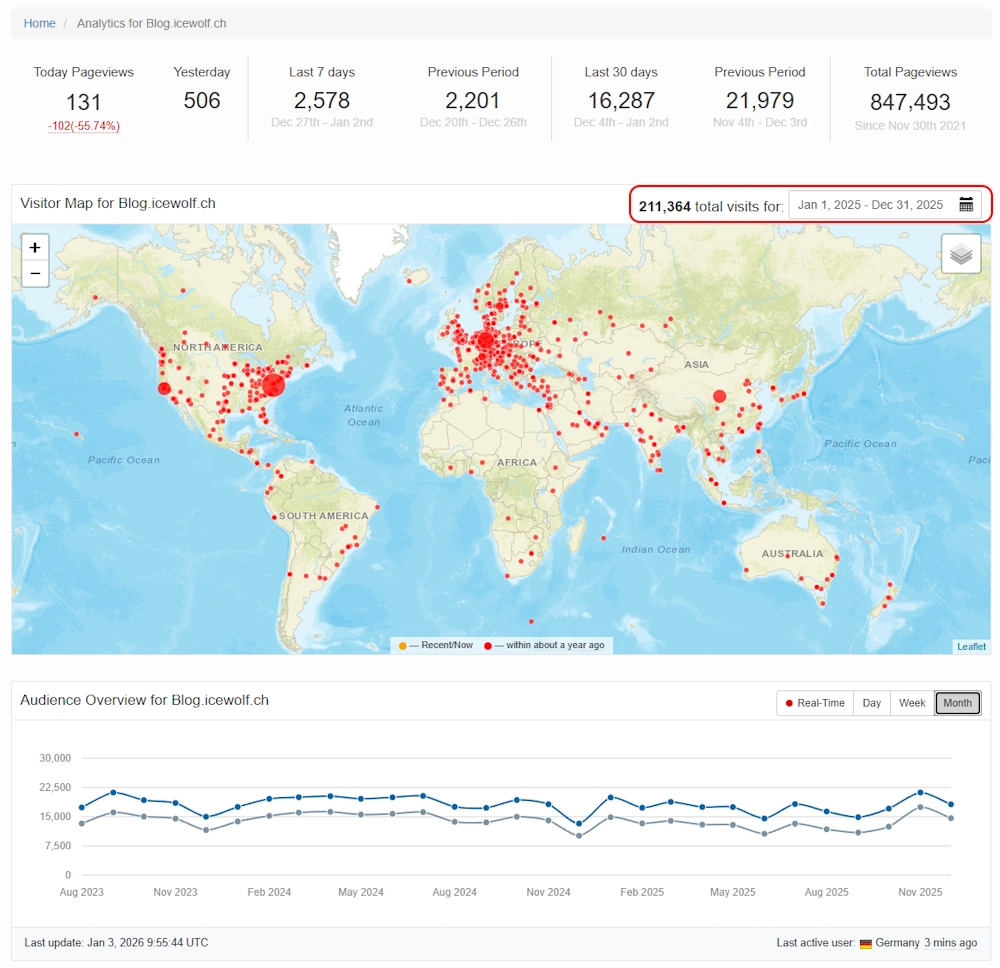Click the Nov 2024 low point on chart
The width and height of the screenshot is (1000, 968).
point(579,824)
